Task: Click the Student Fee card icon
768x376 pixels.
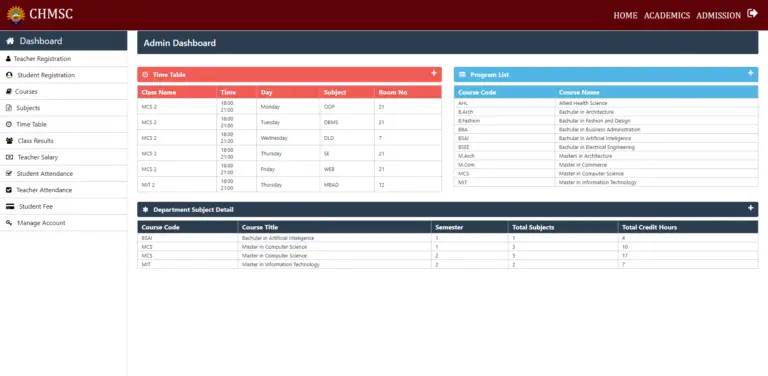Action: [x=10, y=207]
